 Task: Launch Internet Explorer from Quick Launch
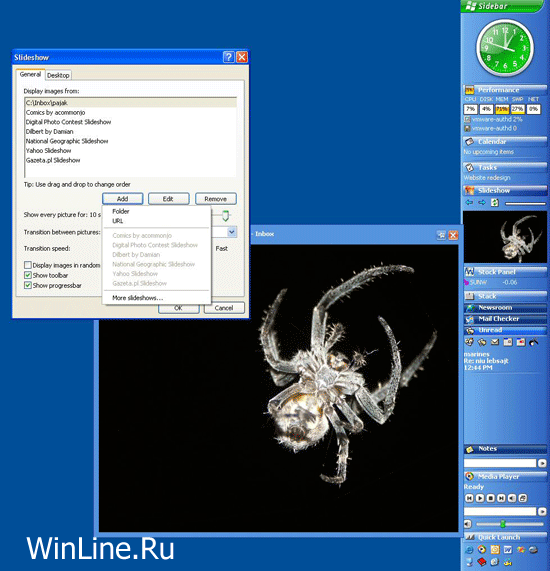pyautogui.click(x=469, y=550)
